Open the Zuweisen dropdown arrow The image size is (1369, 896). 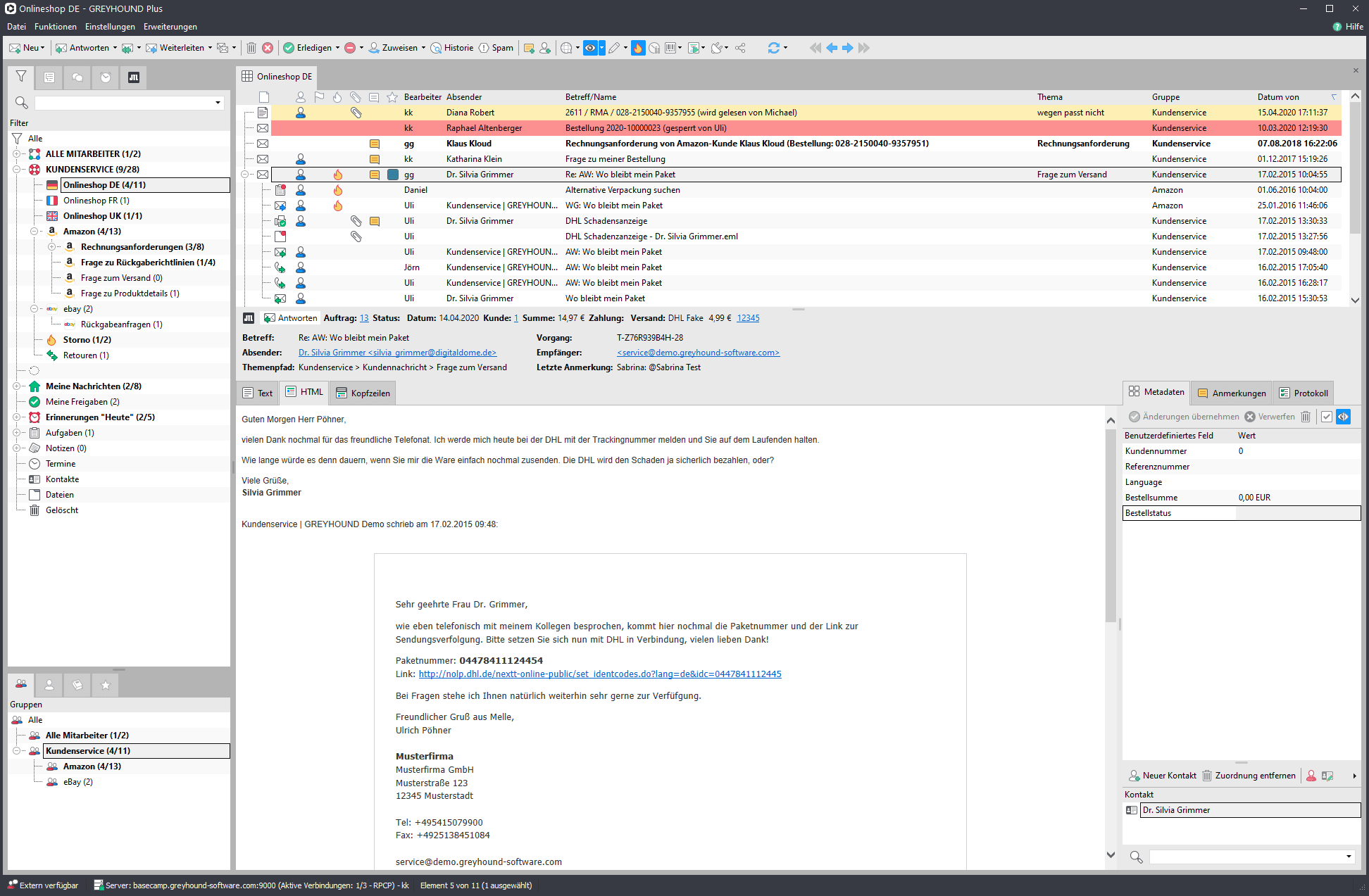[x=423, y=48]
